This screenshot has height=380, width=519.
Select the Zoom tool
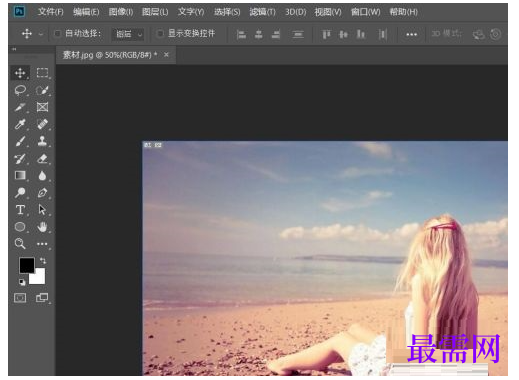(x=20, y=244)
